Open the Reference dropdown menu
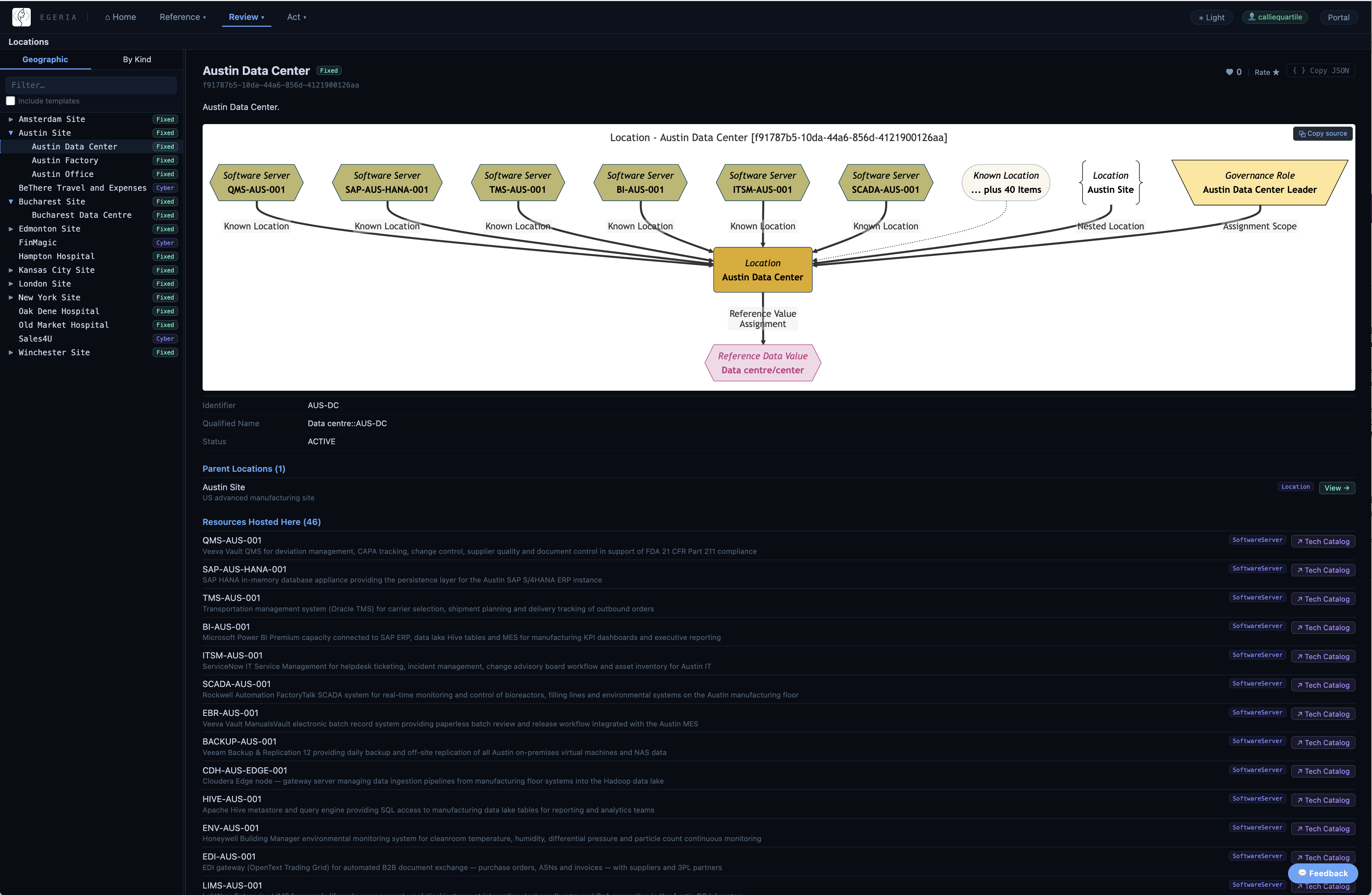Image resolution: width=1372 pixels, height=895 pixels. (183, 17)
